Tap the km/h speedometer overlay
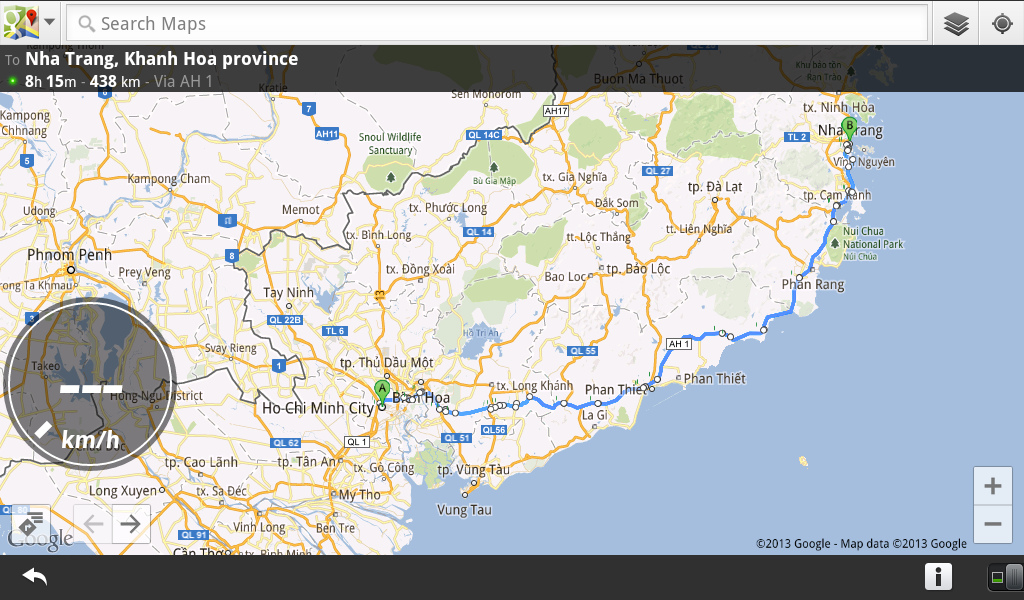The image size is (1024, 600). point(90,385)
